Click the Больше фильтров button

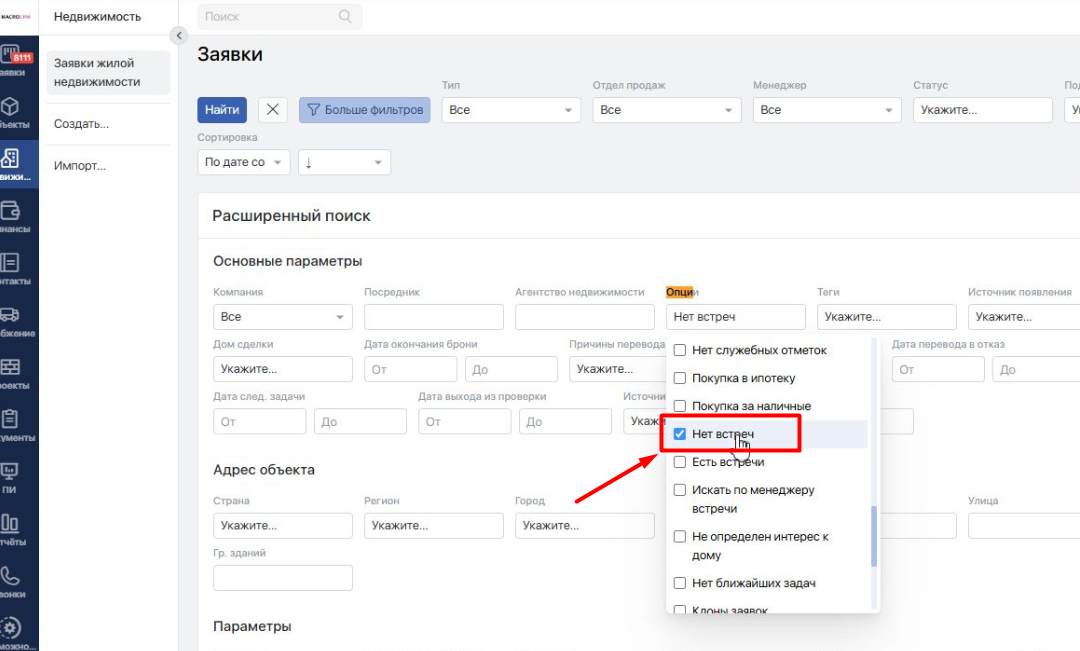pos(365,110)
